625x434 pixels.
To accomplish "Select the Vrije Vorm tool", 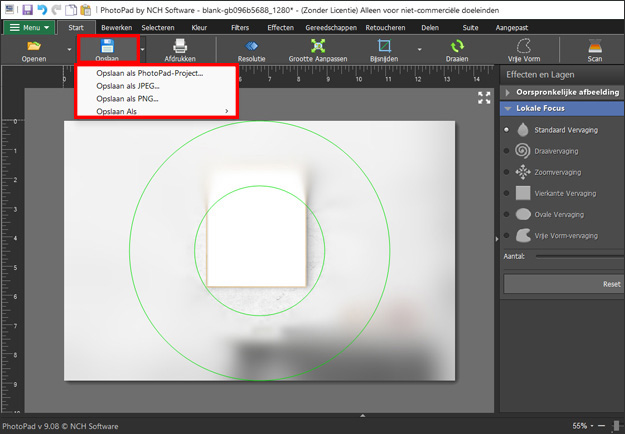I will (x=524, y=50).
